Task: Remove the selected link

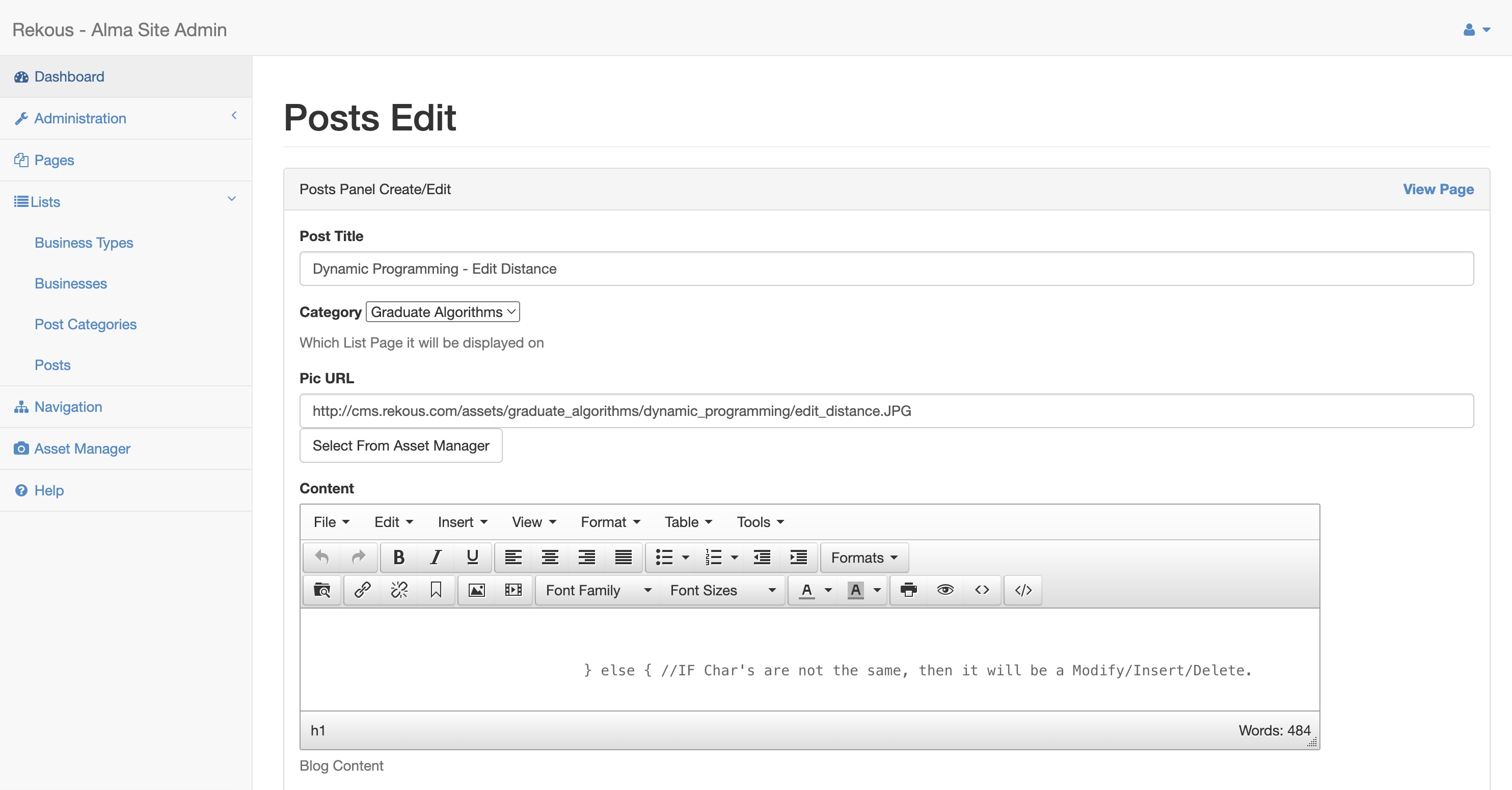Action: pos(398,590)
